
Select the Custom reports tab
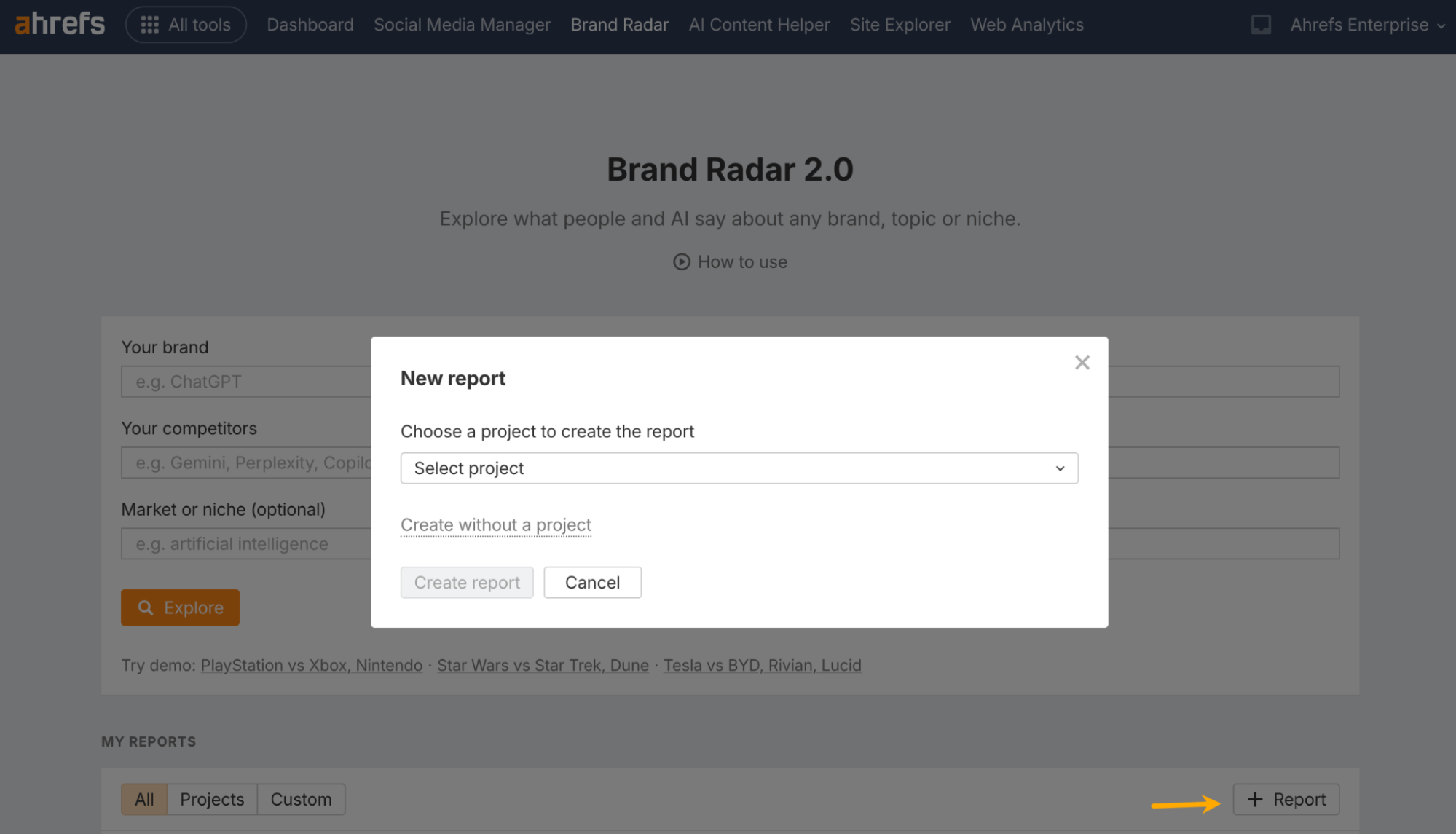(301, 799)
